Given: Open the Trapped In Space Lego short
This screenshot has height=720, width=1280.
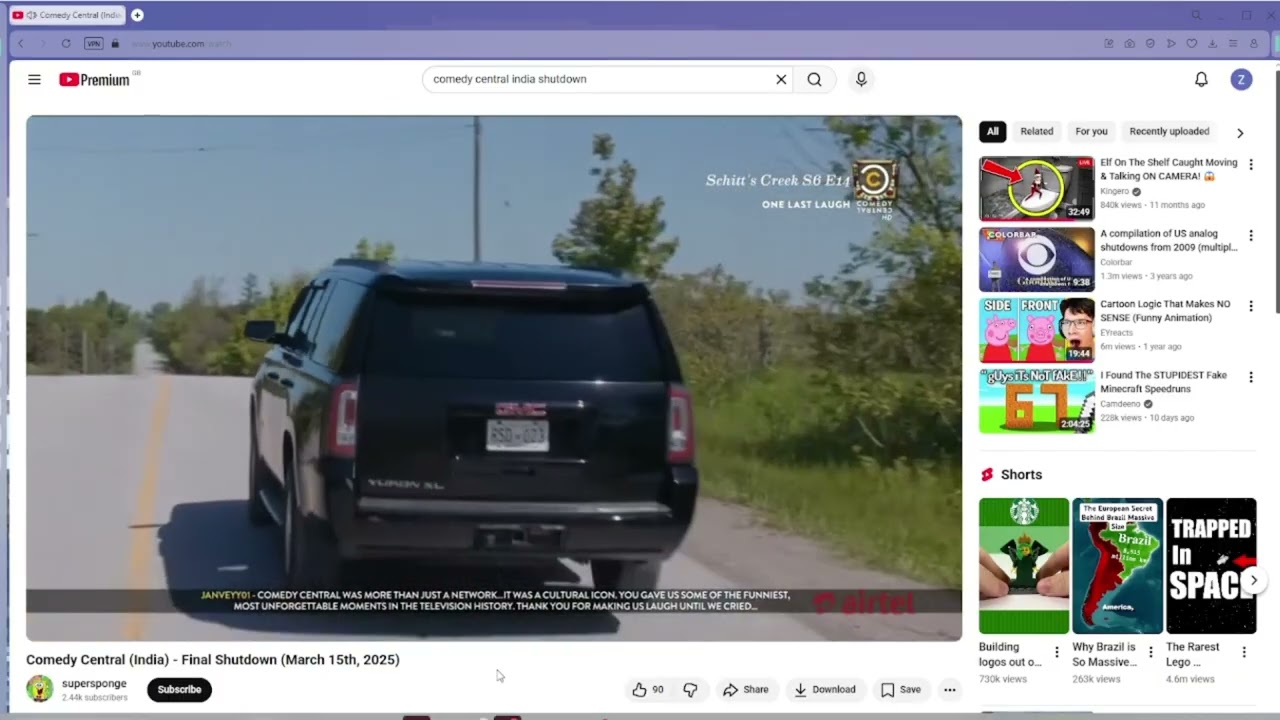Looking at the screenshot, I should (x=1211, y=566).
